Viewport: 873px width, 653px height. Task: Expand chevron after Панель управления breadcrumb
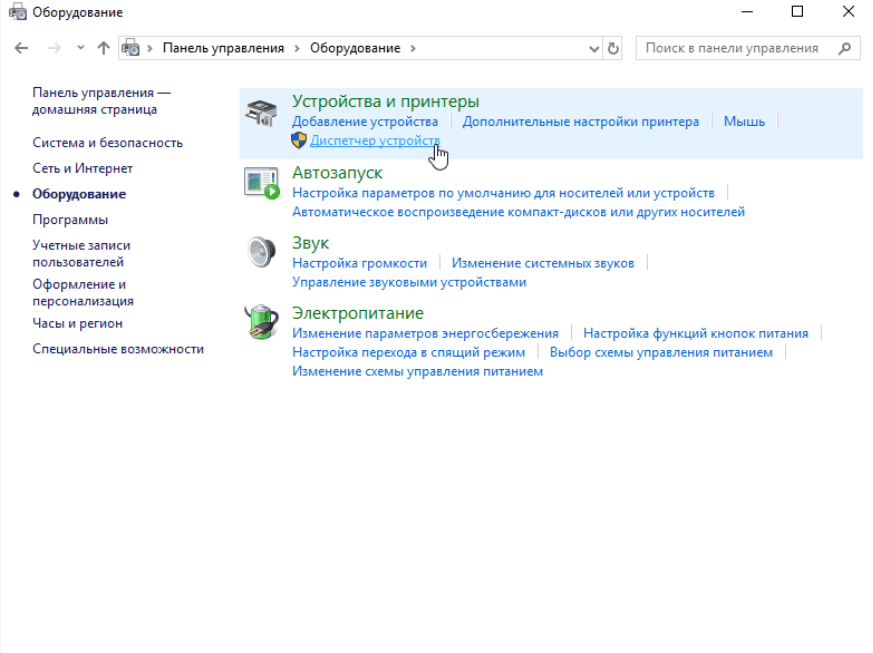297,48
